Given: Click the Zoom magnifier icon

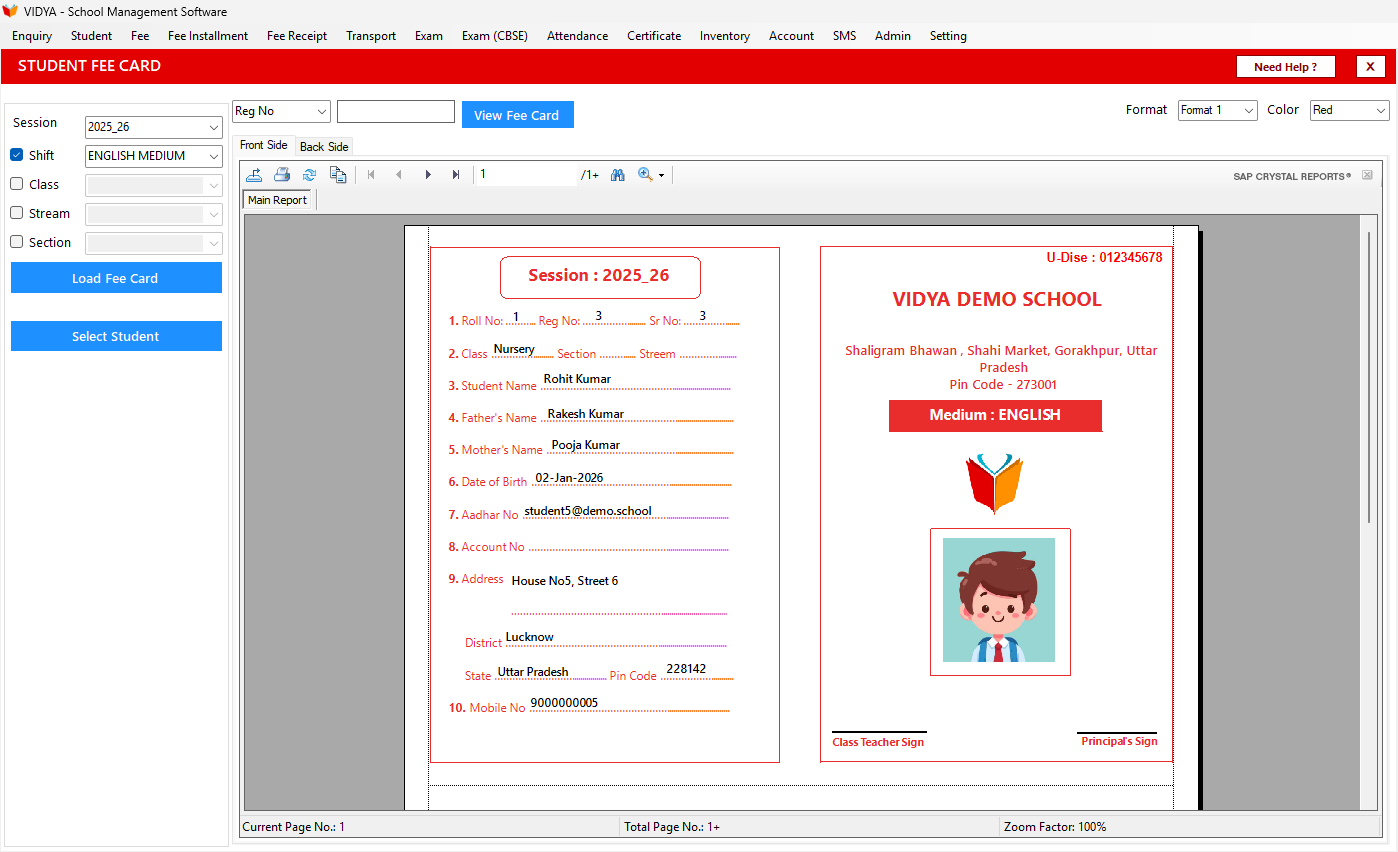Looking at the screenshot, I should [x=645, y=175].
